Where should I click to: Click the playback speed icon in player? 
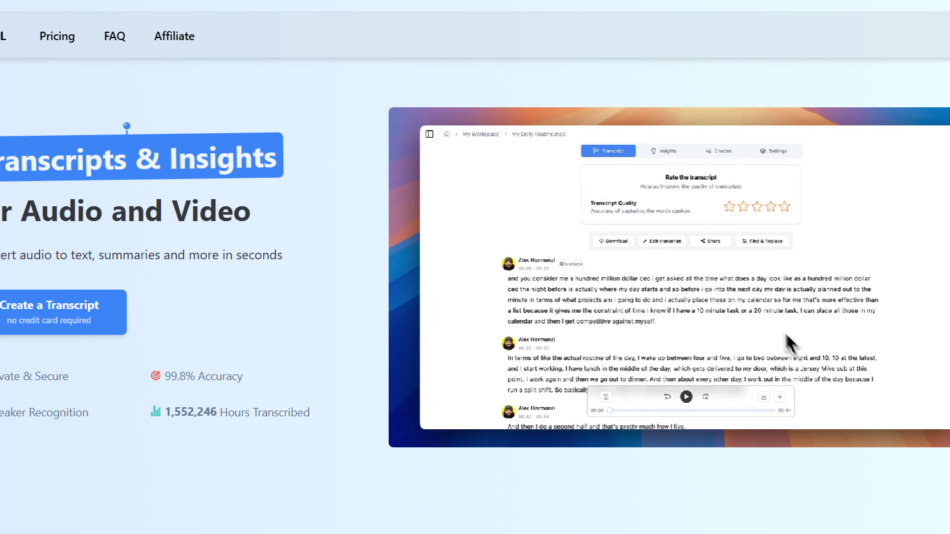tap(606, 397)
